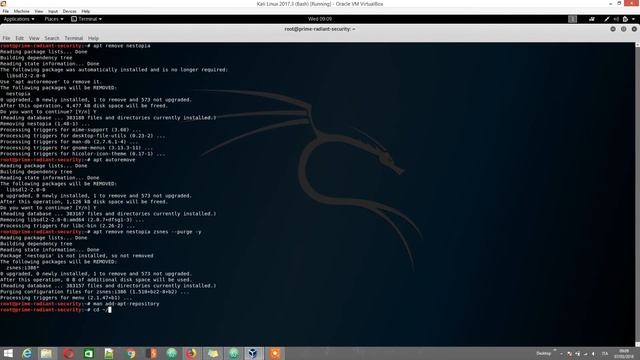Open VirtualBox Input menu
This screenshot has width=640, height=360.
click(x=53, y=11)
